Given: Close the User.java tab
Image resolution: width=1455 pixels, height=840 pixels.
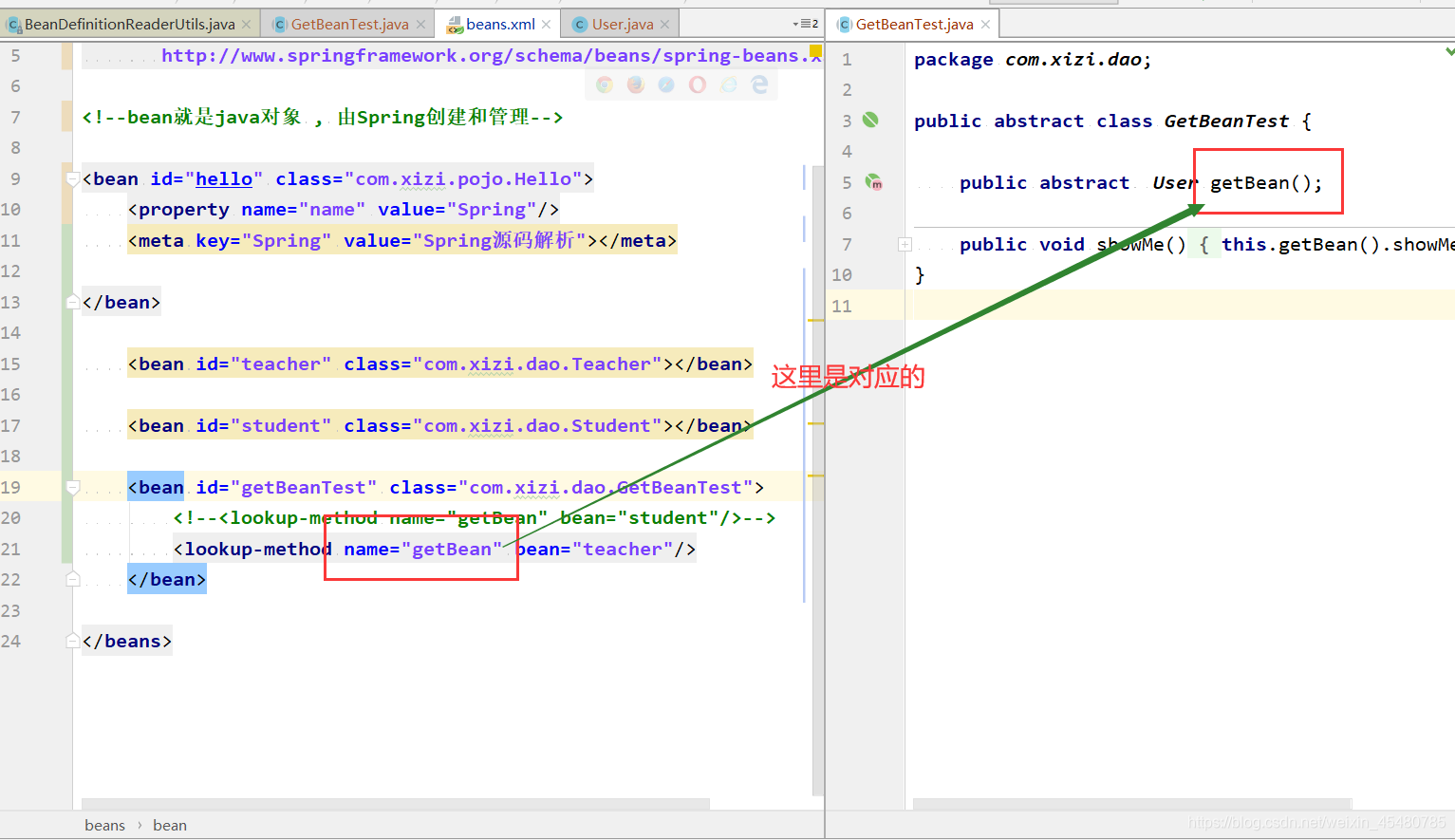Looking at the screenshot, I should coord(665,25).
